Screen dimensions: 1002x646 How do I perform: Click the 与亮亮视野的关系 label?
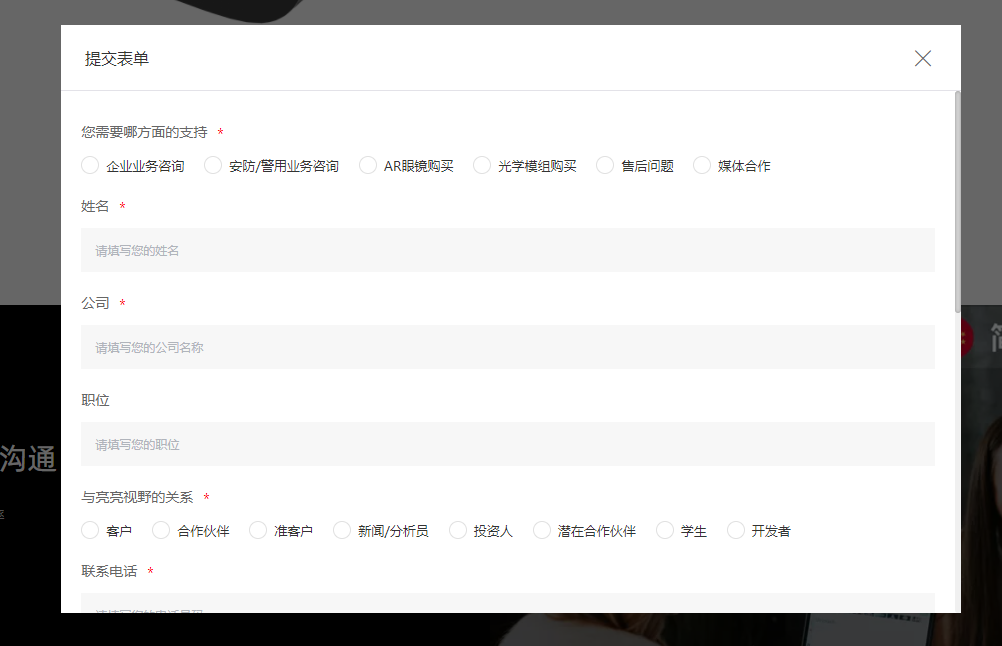137,497
